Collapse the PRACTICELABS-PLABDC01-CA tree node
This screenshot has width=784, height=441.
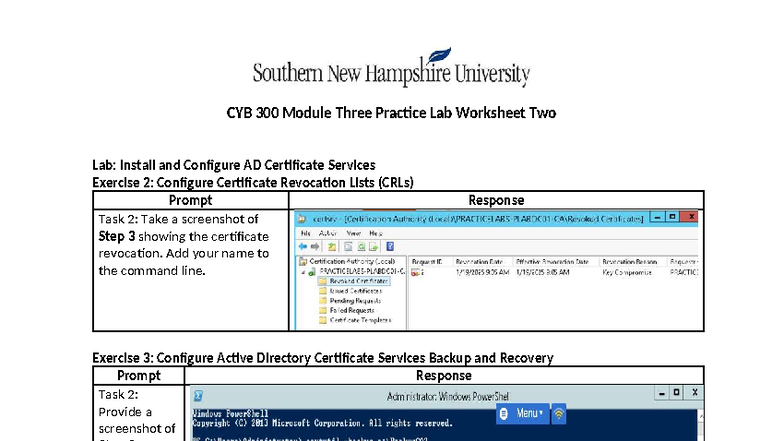pos(303,272)
